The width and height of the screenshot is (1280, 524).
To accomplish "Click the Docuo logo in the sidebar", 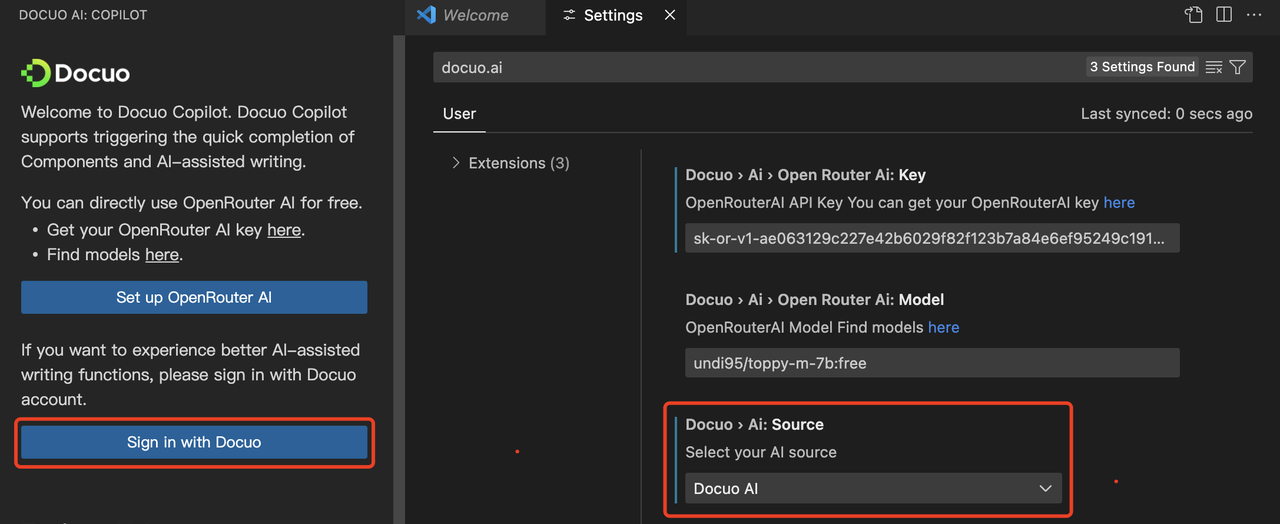I will click(76, 73).
